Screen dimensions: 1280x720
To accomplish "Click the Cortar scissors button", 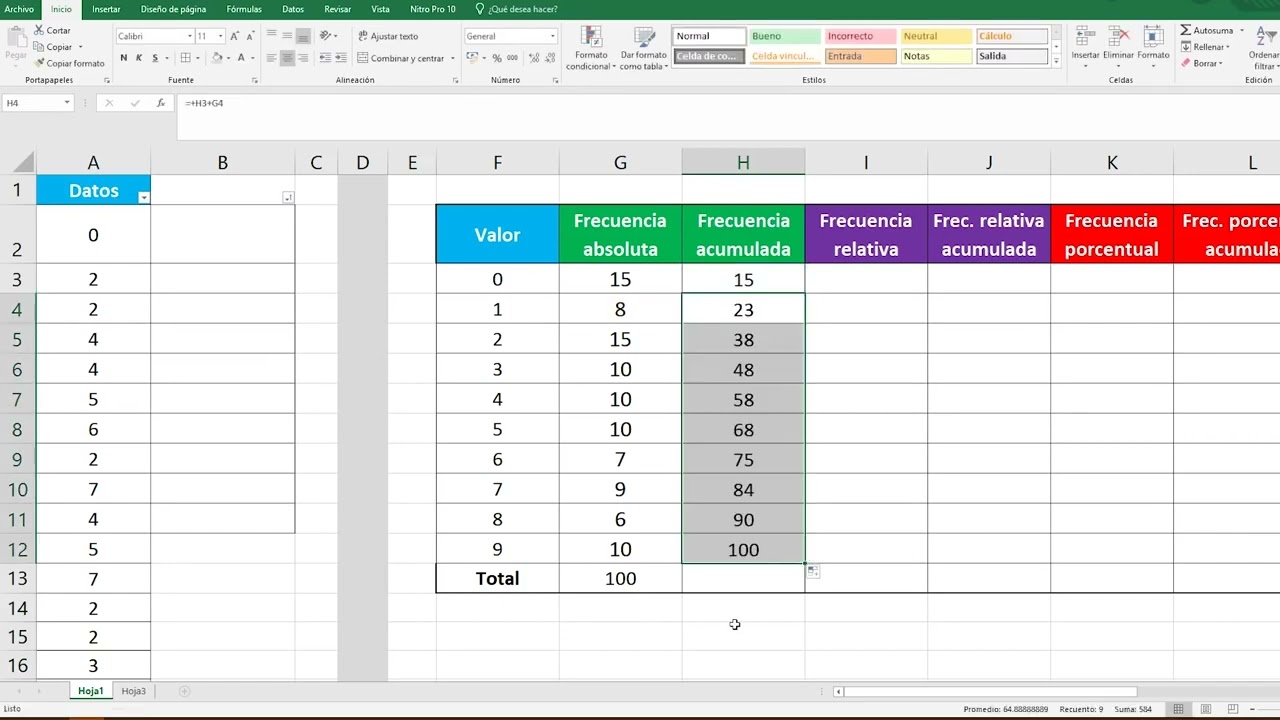I will [x=52, y=31].
